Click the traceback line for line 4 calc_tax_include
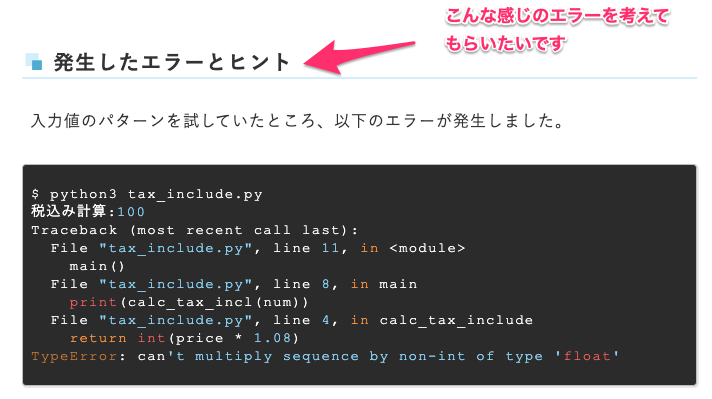Screen dimensions: 712x399 [292, 320]
